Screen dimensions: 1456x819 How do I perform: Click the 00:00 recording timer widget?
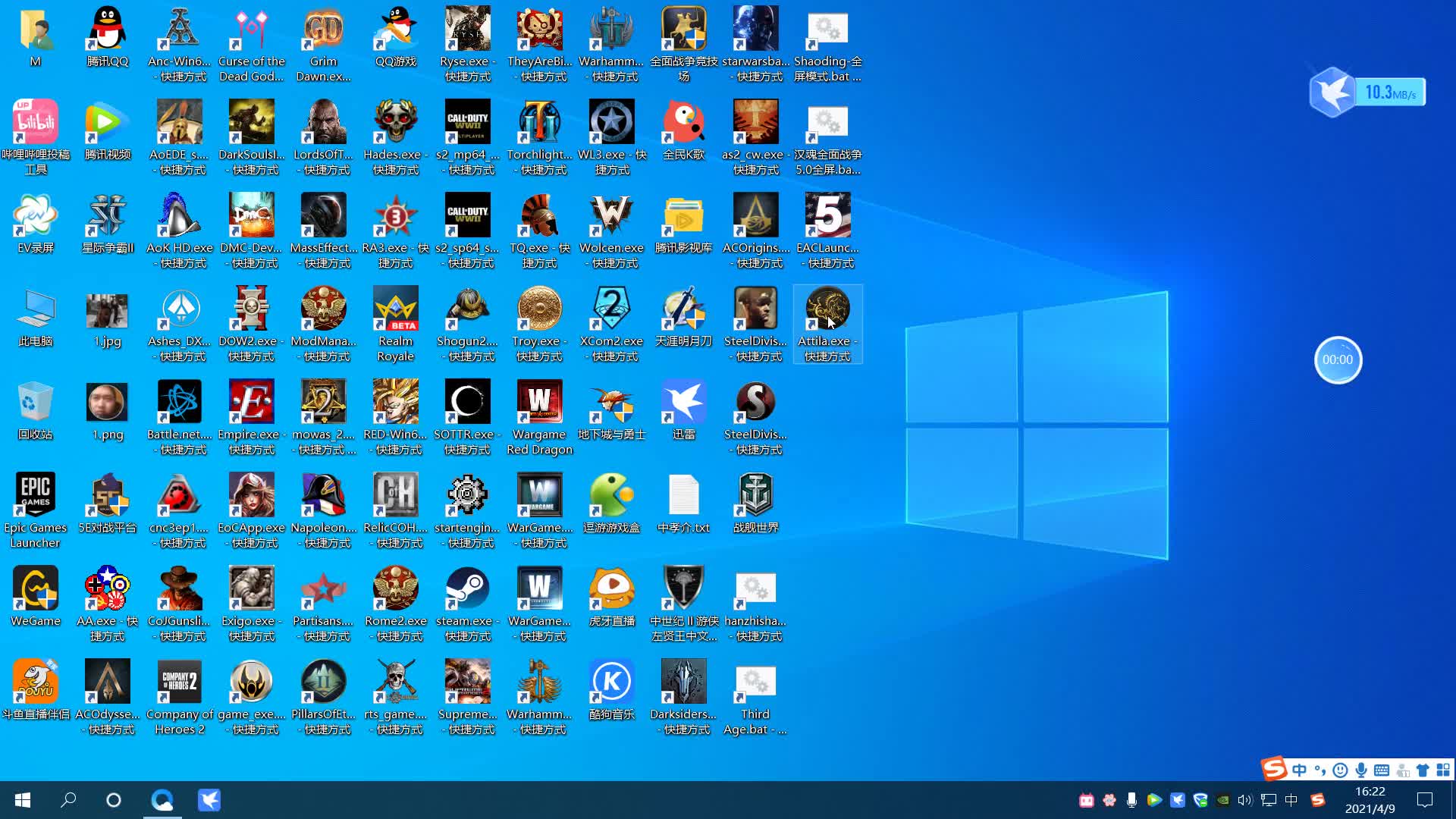pyautogui.click(x=1338, y=359)
